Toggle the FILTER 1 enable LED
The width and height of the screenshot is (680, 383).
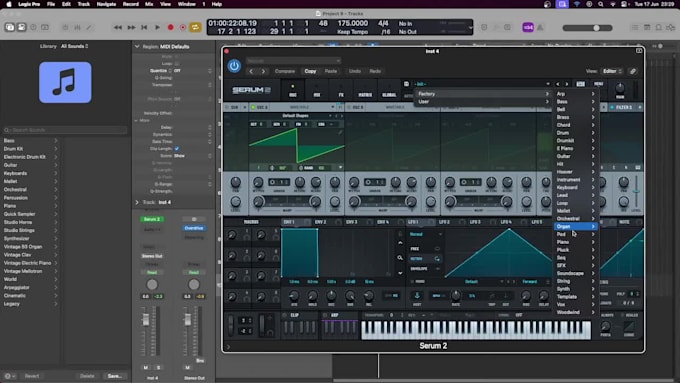[612, 107]
